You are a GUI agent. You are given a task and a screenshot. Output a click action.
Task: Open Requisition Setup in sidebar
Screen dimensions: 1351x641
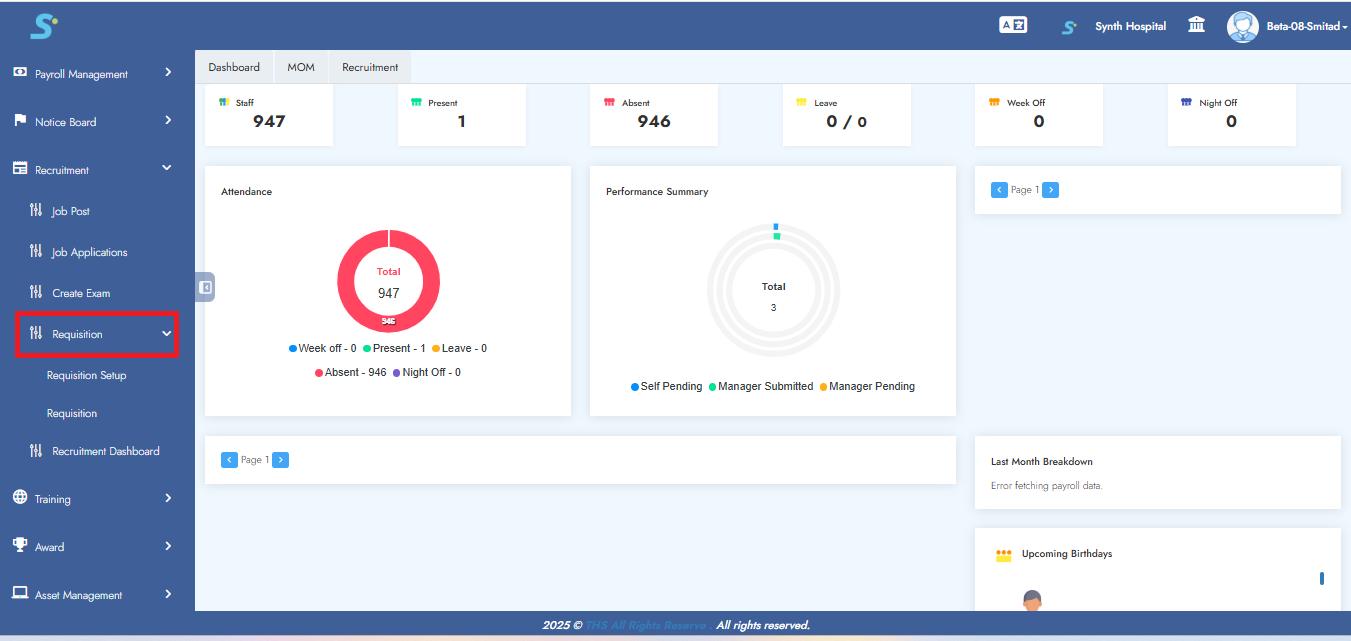[87, 376]
